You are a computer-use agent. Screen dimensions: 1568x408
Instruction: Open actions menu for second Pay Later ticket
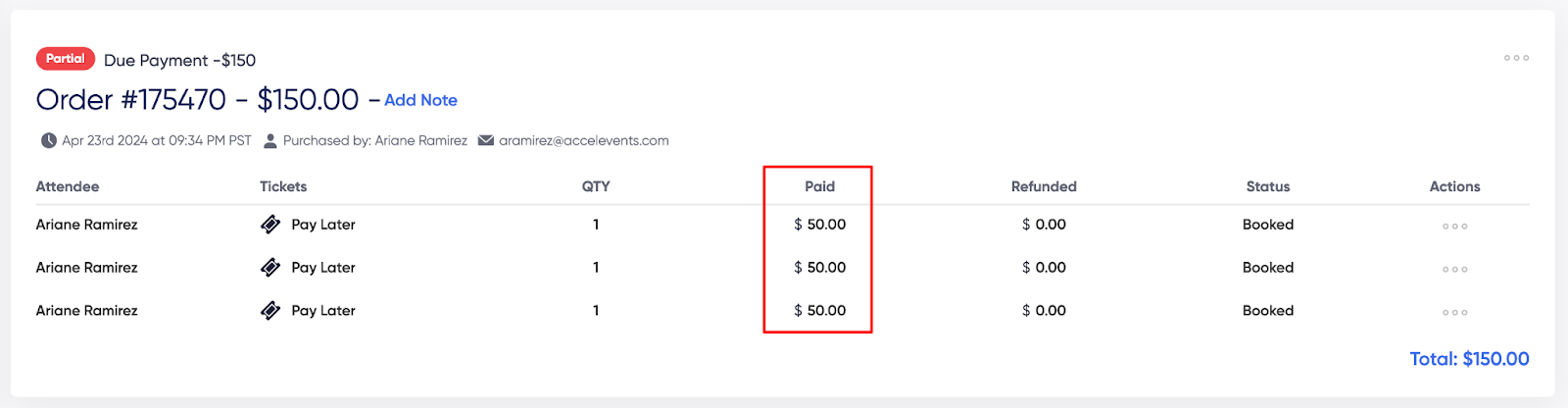click(1454, 270)
